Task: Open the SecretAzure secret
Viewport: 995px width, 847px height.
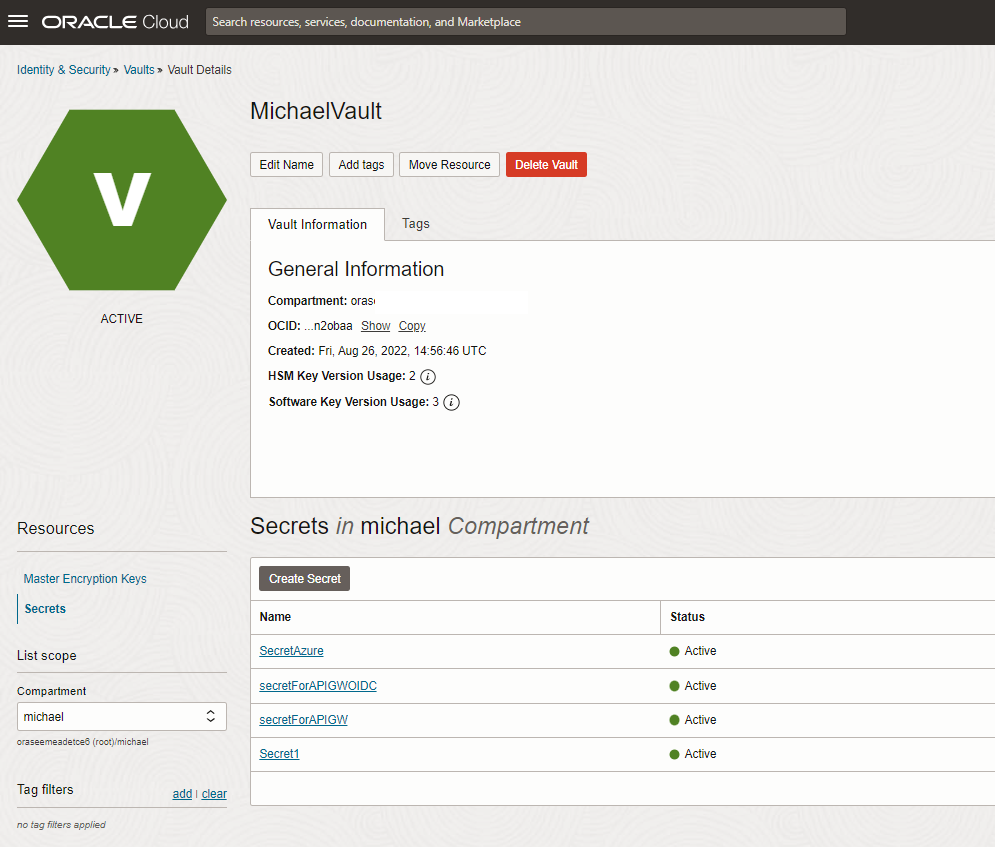Action: pos(291,651)
